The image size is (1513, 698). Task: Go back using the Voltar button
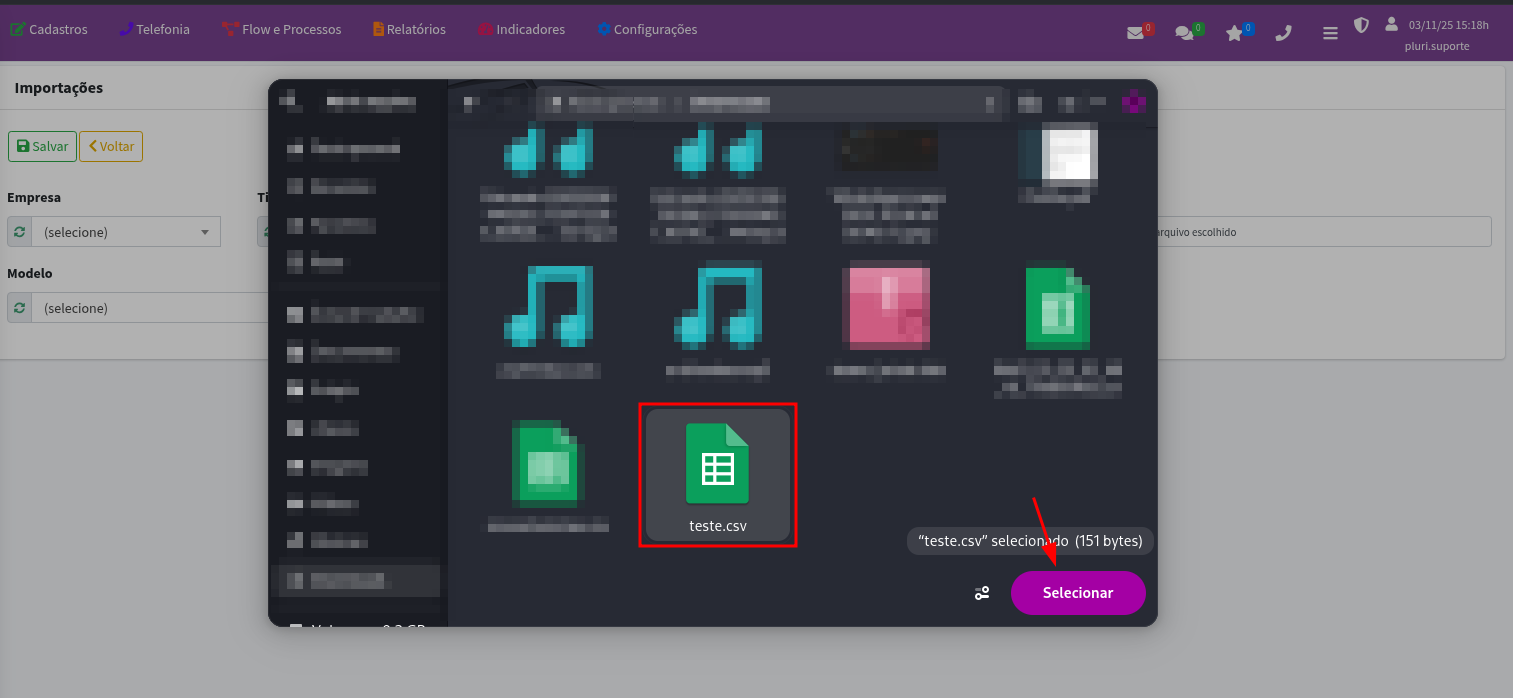click(111, 146)
